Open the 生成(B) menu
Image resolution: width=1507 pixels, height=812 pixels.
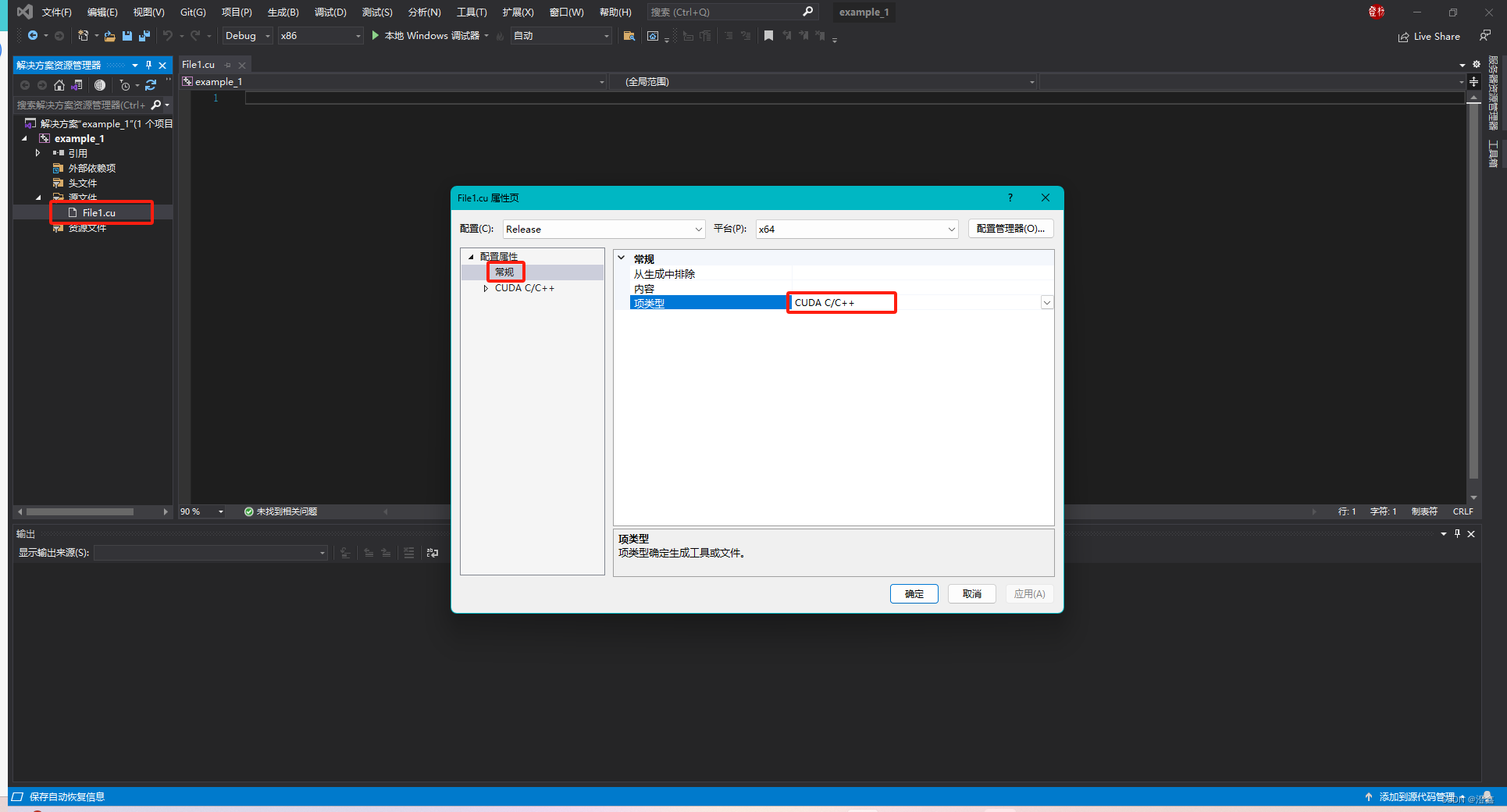coord(283,12)
